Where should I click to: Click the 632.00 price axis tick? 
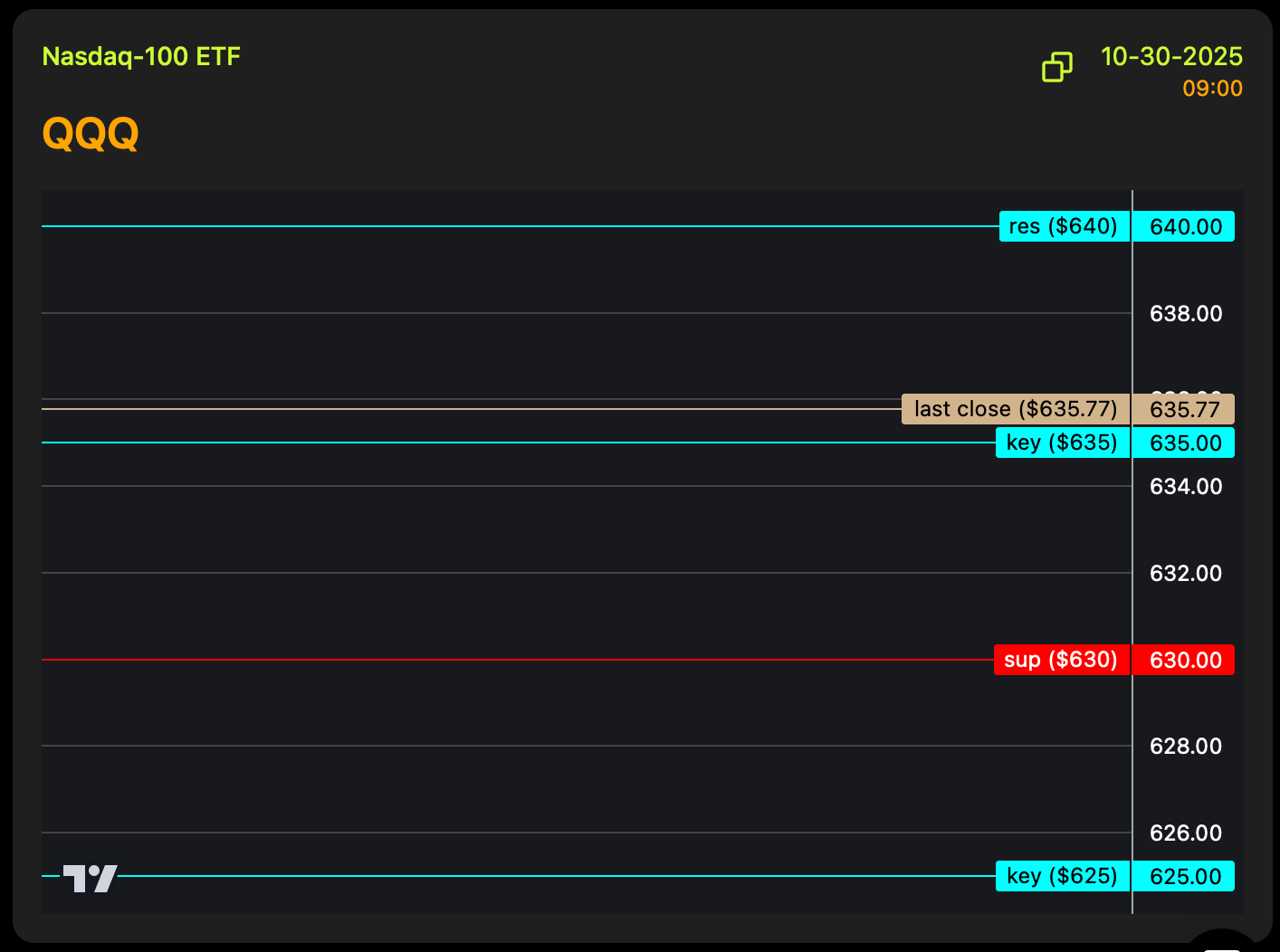pyautogui.click(x=1185, y=574)
